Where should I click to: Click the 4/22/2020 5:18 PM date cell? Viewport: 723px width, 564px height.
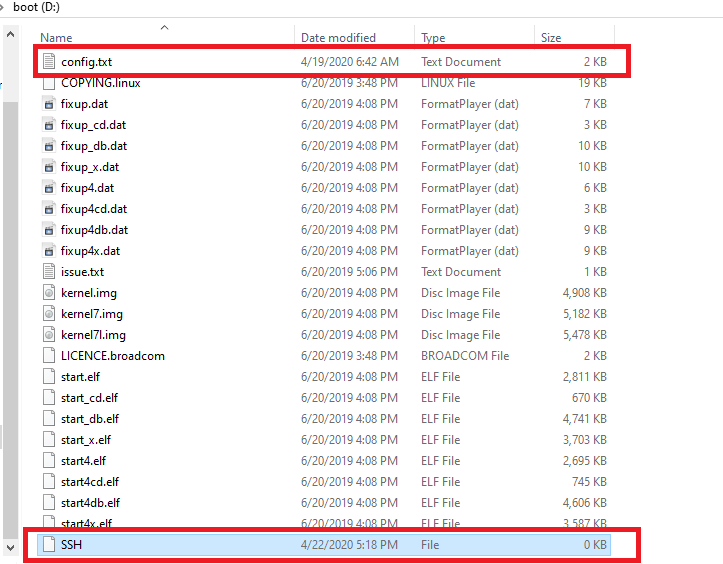pos(349,545)
